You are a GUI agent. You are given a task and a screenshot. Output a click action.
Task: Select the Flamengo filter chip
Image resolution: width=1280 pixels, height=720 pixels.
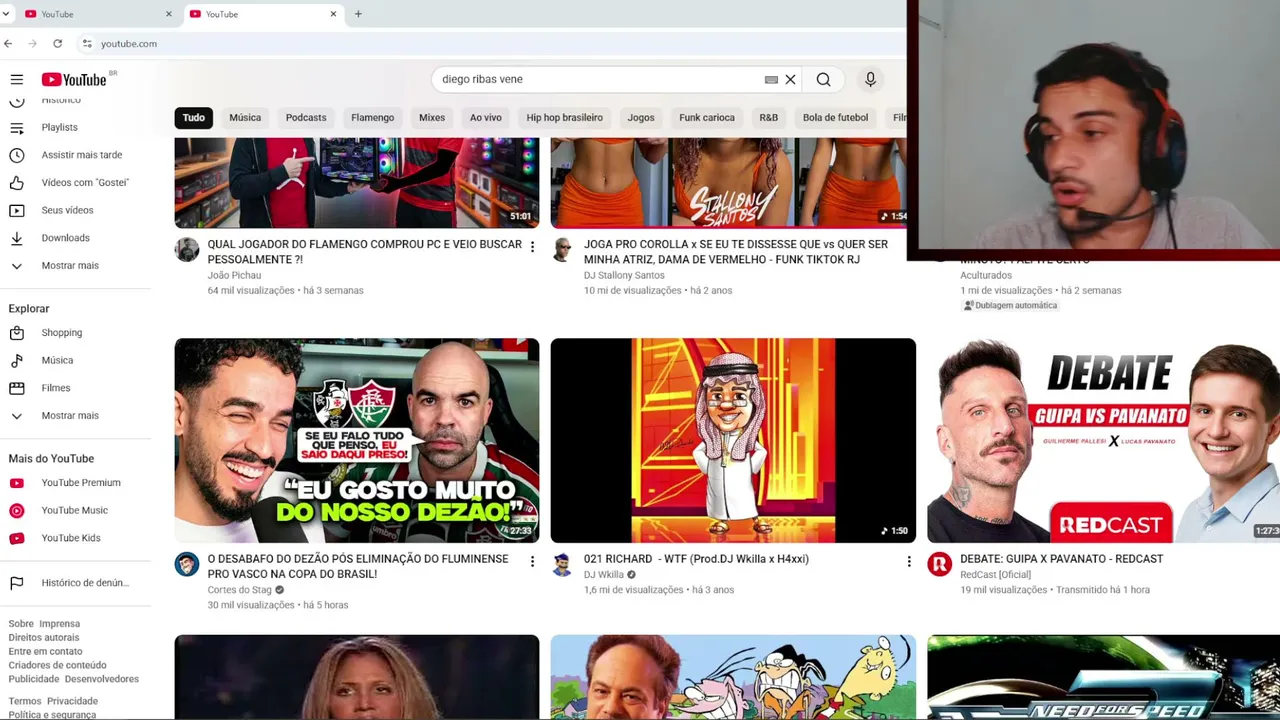373,117
